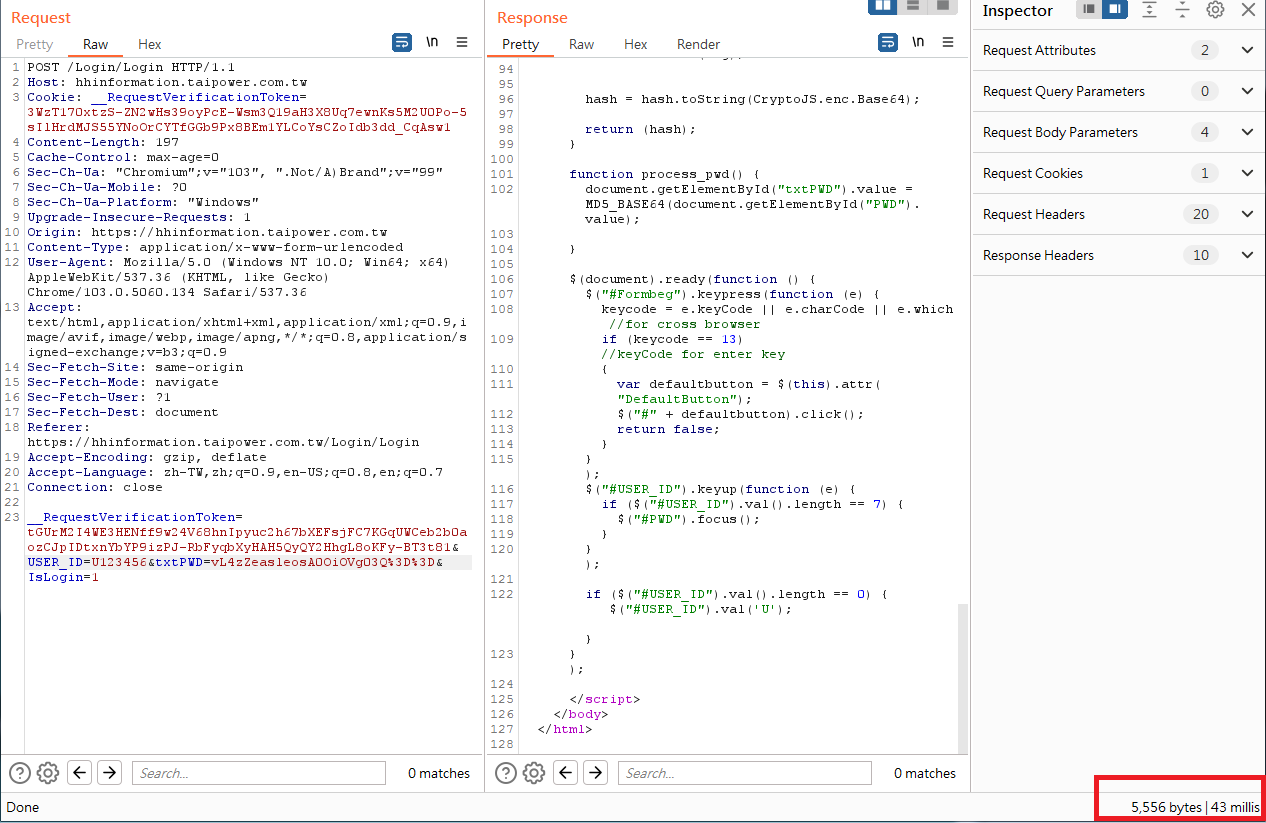The height and width of the screenshot is (823, 1266).
Task: Select side-by-side request/response layout icon
Action: 882,6
